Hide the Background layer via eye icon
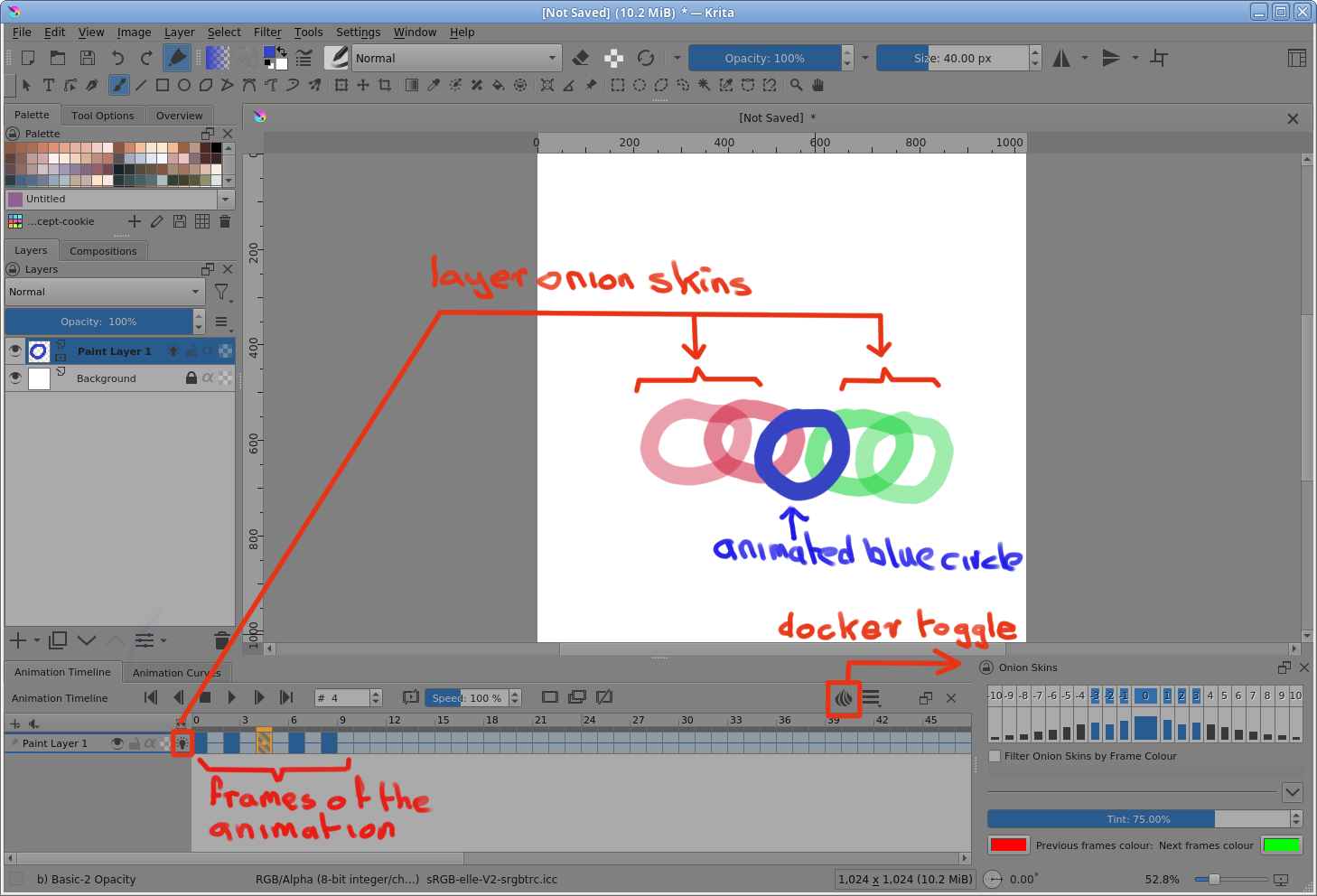 tap(15, 378)
